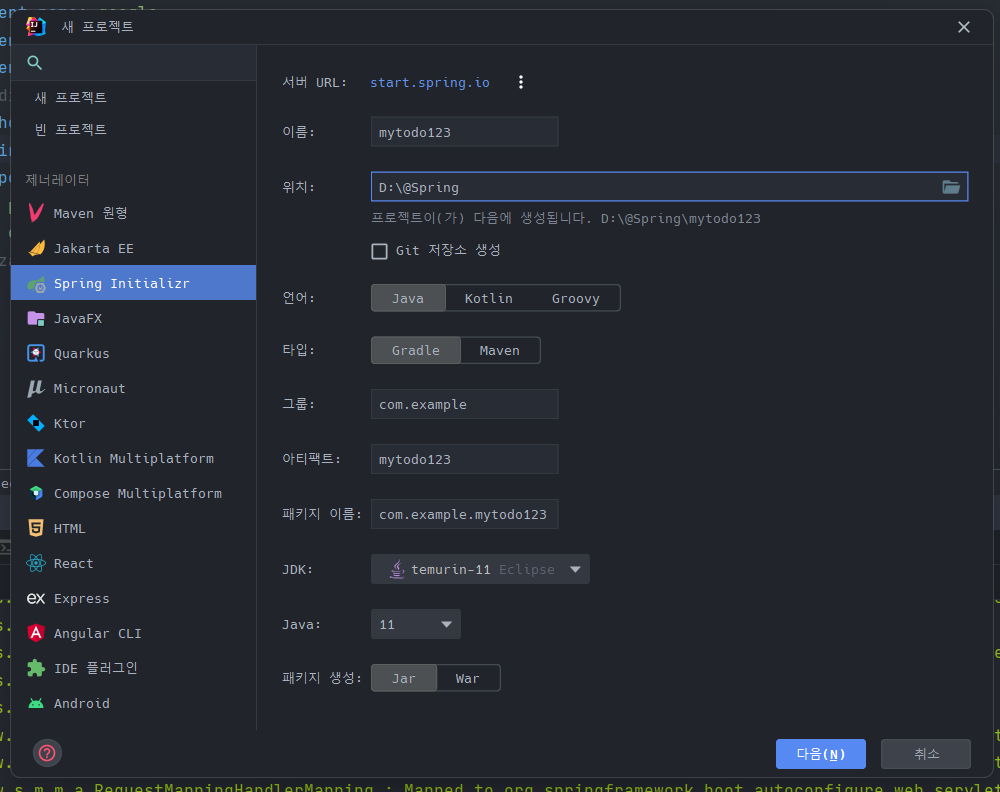1000x792 pixels.
Task: Set language to Java
Action: coord(408,298)
